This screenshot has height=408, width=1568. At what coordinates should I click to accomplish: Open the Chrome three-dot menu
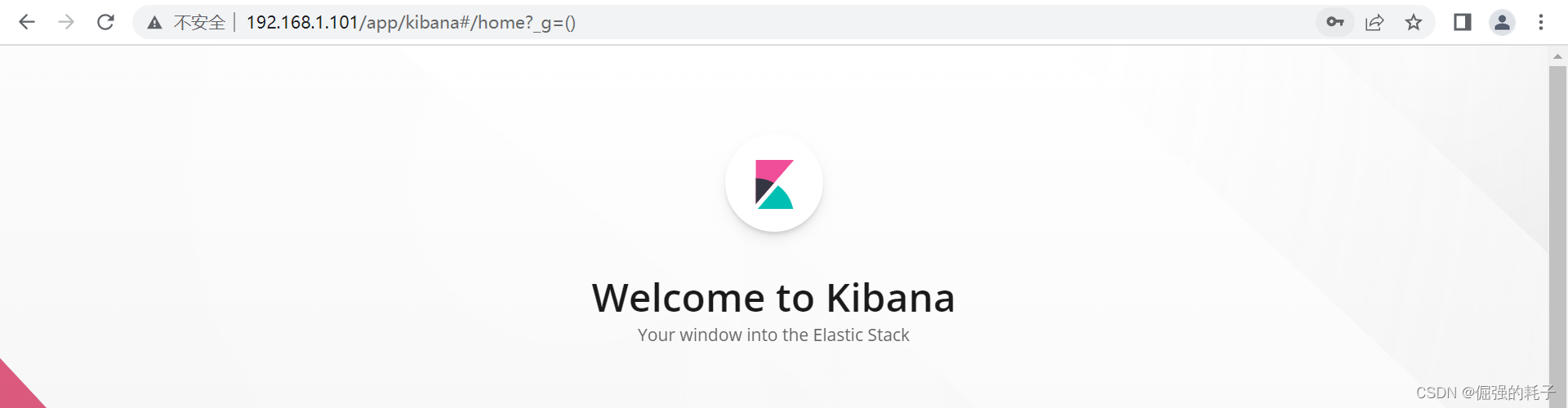[x=1541, y=22]
